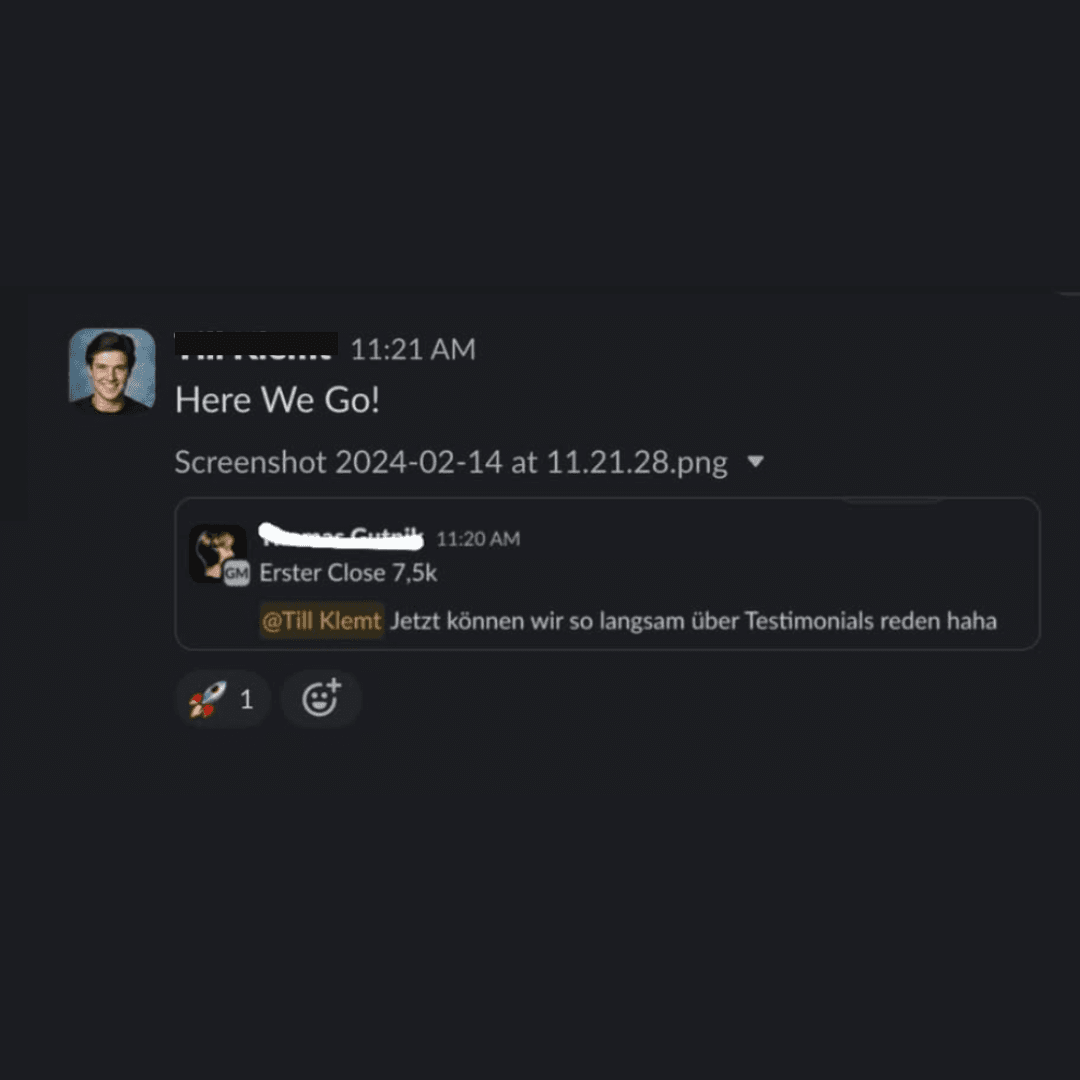The width and height of the screenshot is (1080, 1080).
Task: Open the add reaction emoji picker
Action: click(321, 699)
